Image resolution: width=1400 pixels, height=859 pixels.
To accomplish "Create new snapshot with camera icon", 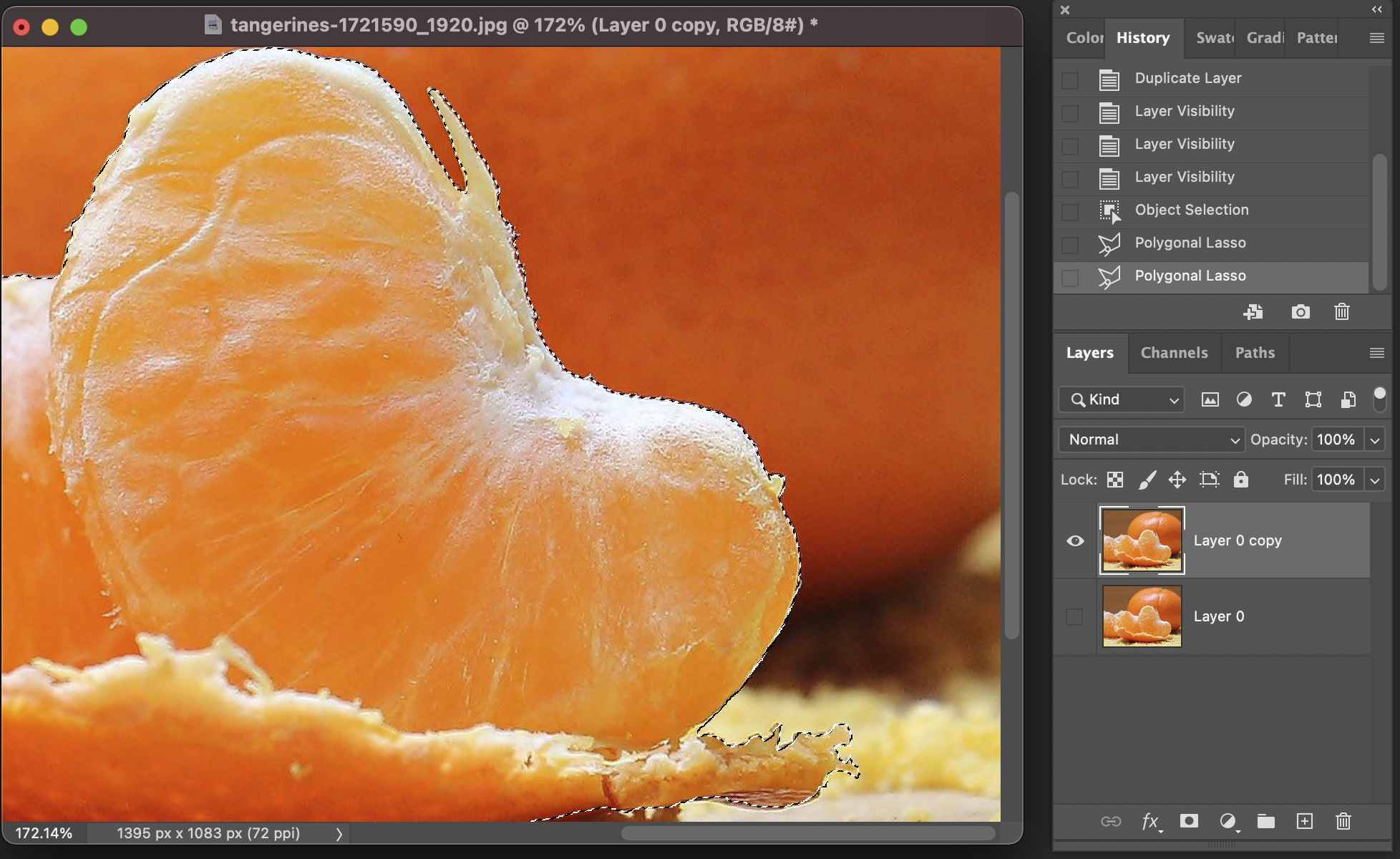I will click(x=1301, y=312).
